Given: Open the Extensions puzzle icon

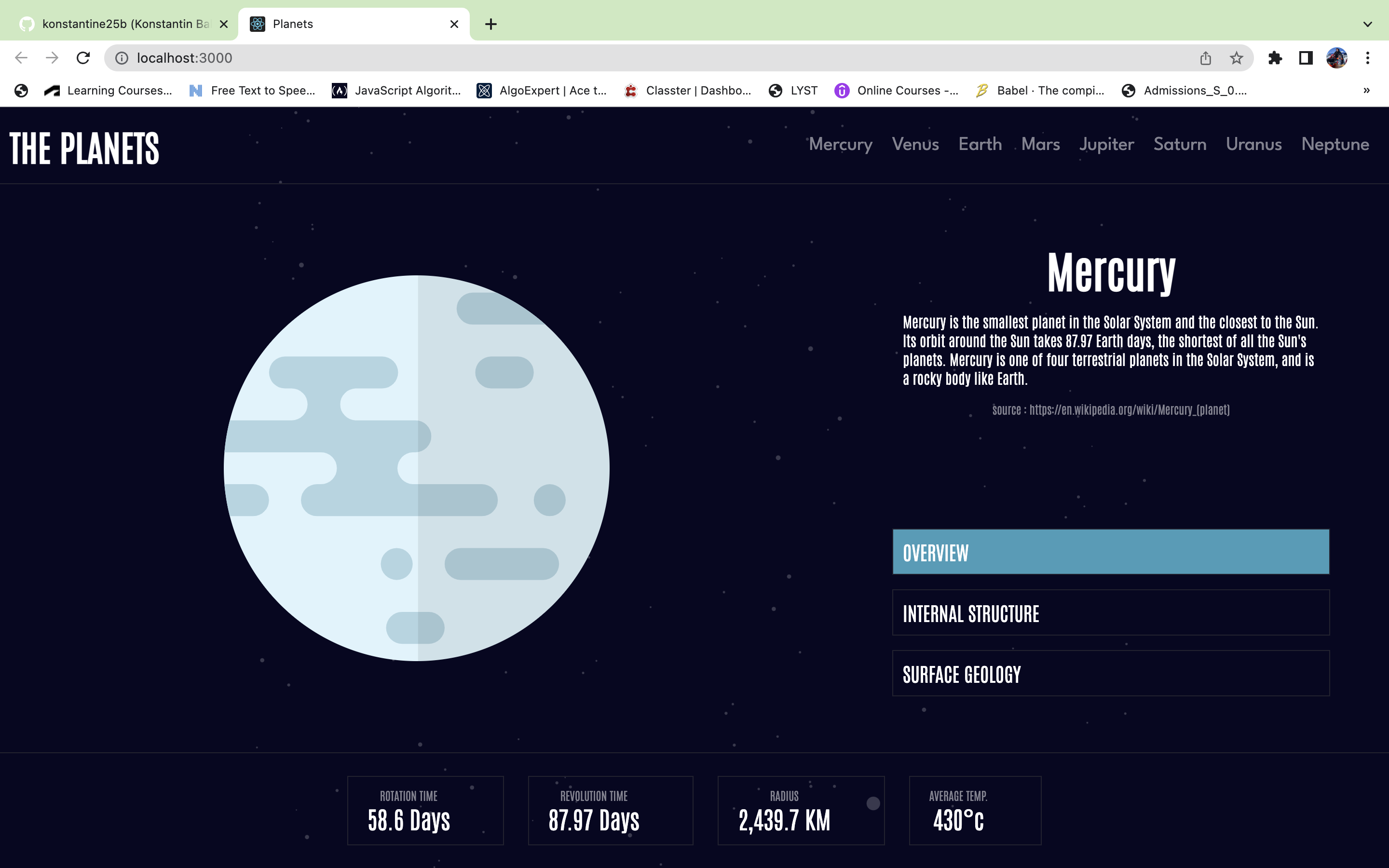Looking at the screenshot, I should [x=1275, y=58].
